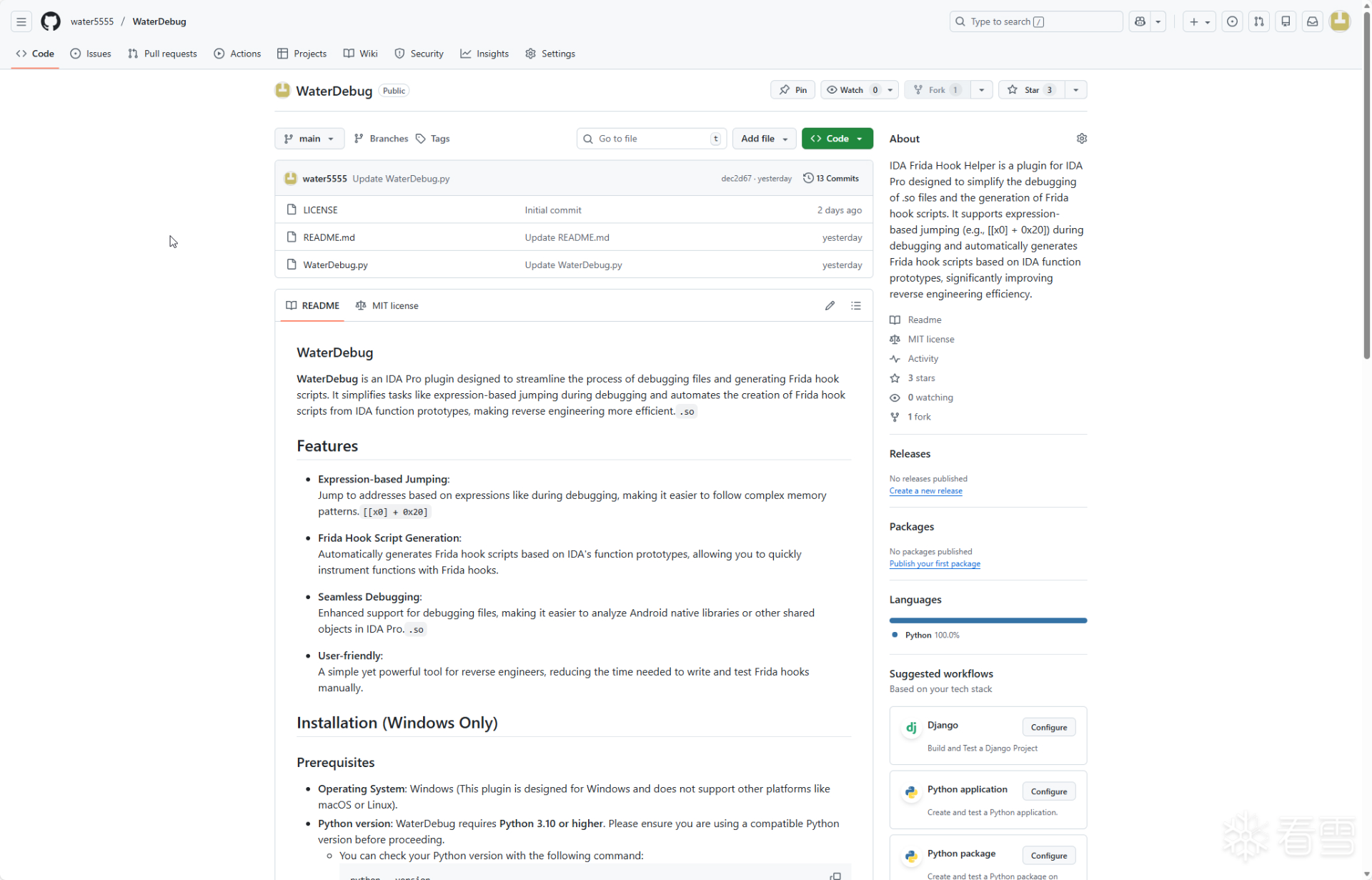
Task: Click the Create a new release link
Action: pos(925,491)
